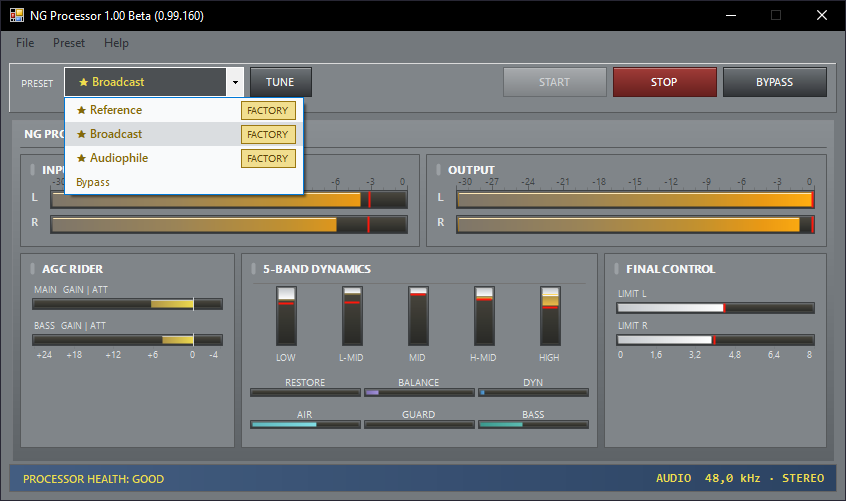
Task: Toggle the OUTPUT section indicator
Action: tap(439, 169)
